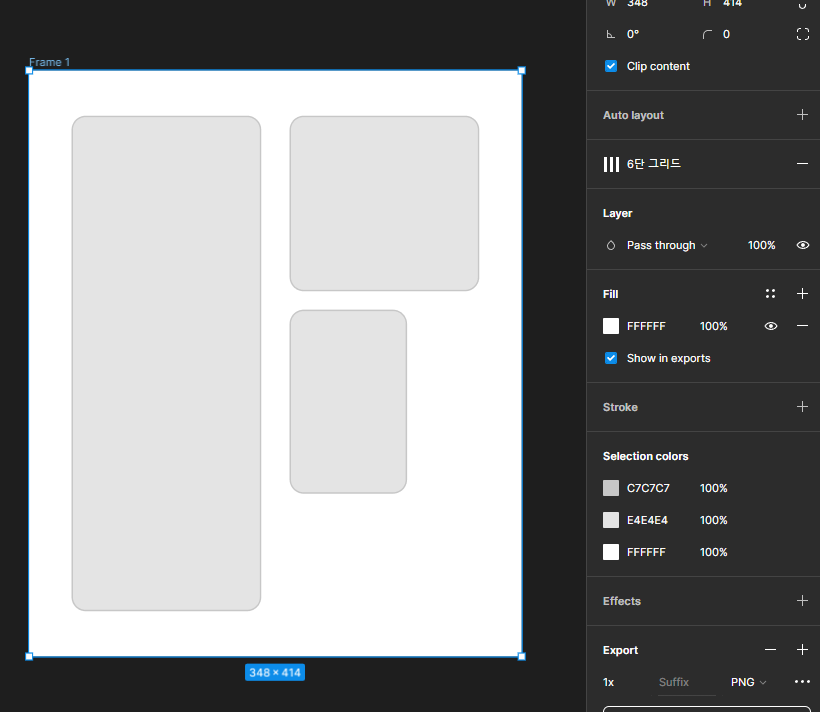The image size is (820, 712).
Task: Open the FFFFFF selection color swatch
Action: tap(611, 552)
